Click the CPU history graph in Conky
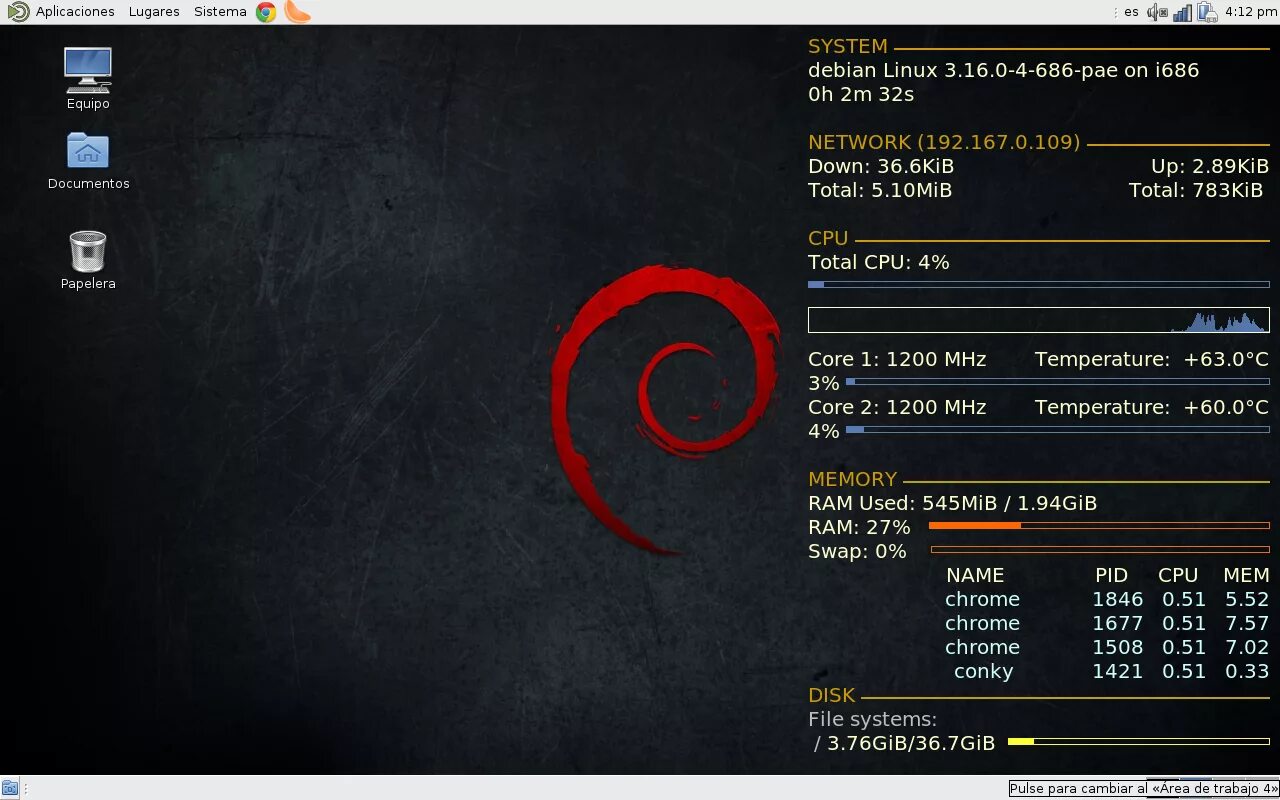Viewport: 1280px width, 800px height. click(1038, 320)
